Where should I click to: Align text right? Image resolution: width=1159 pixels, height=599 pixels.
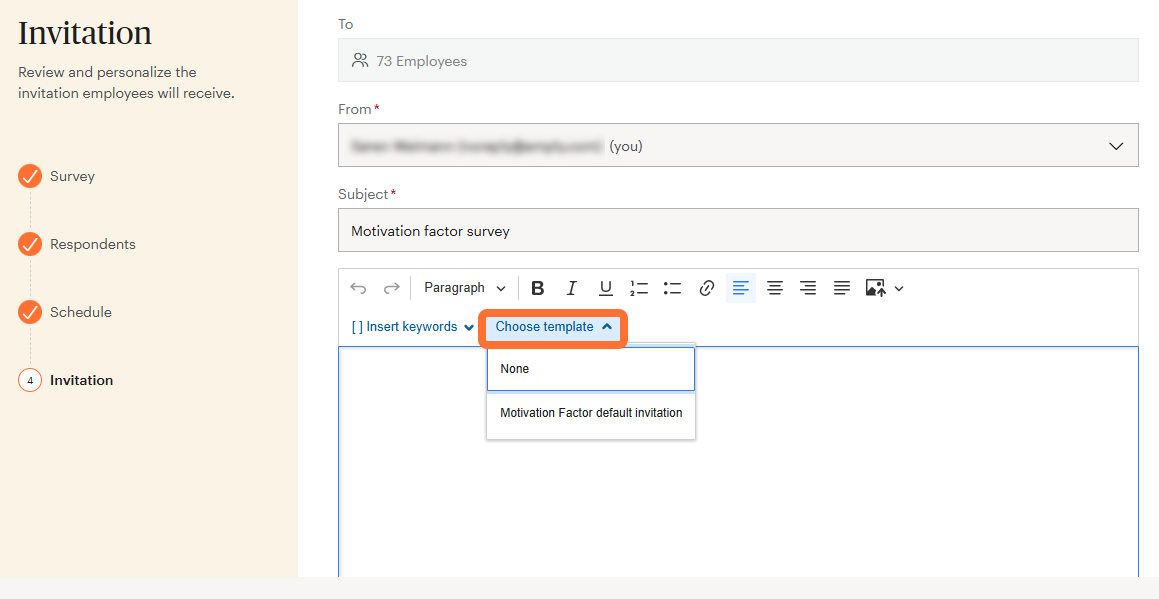coord(809,288)
